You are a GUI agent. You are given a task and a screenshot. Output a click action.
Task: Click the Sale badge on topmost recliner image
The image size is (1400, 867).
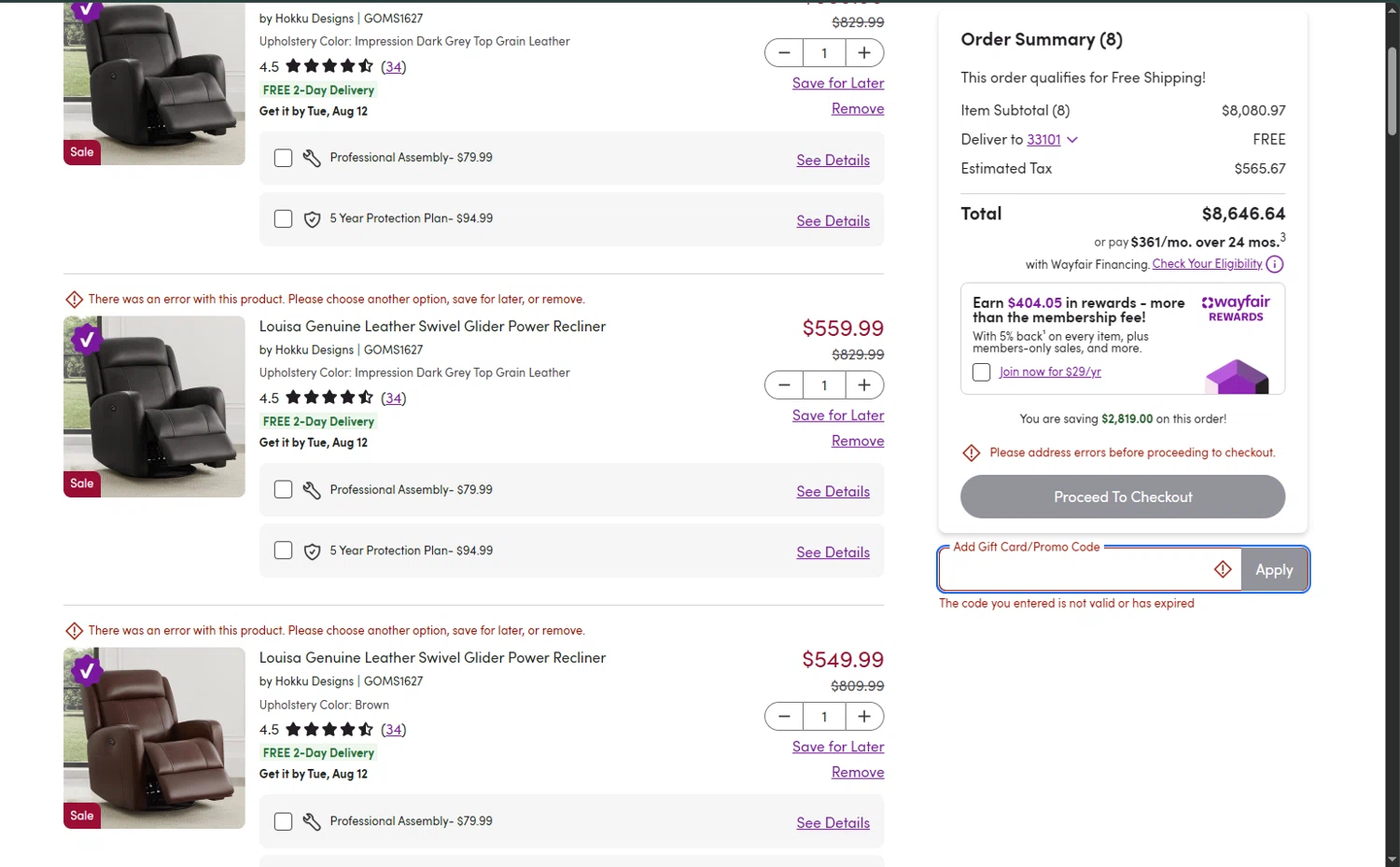81,152
